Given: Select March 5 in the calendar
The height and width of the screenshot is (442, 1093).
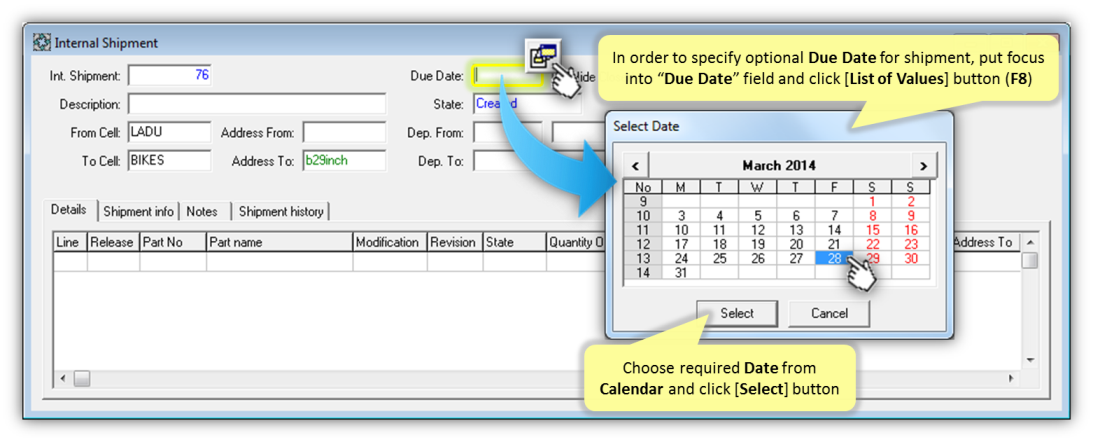Looking at the screenshot, I should click(x=758, y=216).
